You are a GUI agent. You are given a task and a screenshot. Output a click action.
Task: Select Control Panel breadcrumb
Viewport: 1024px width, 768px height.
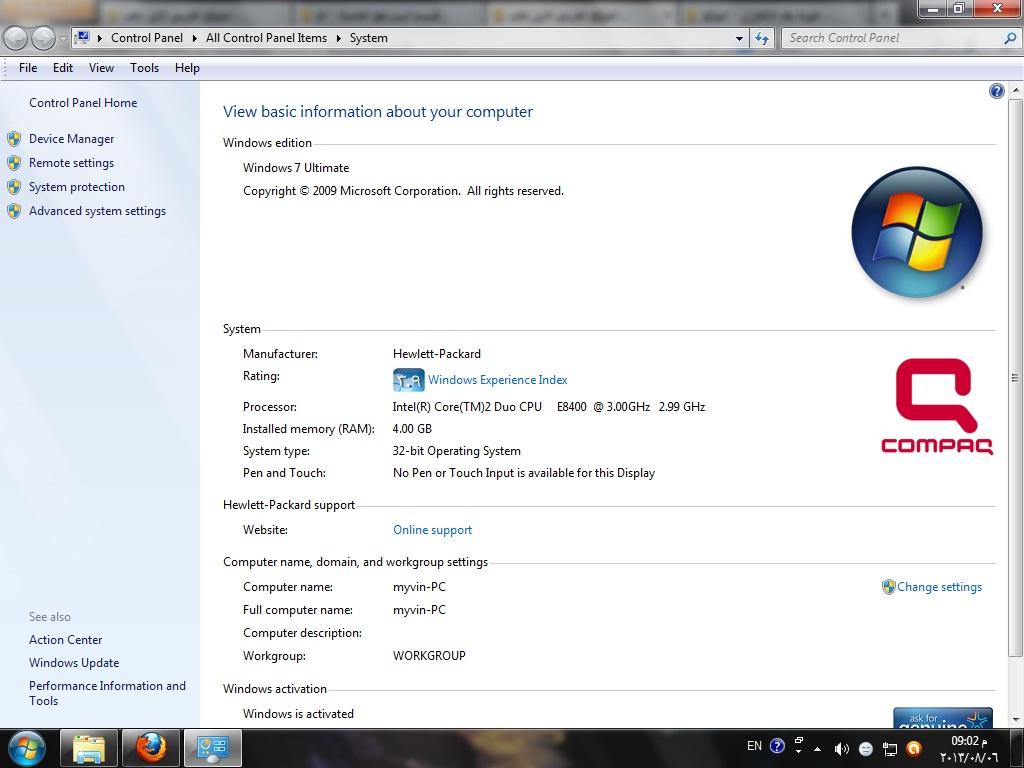tap(147, 38)
